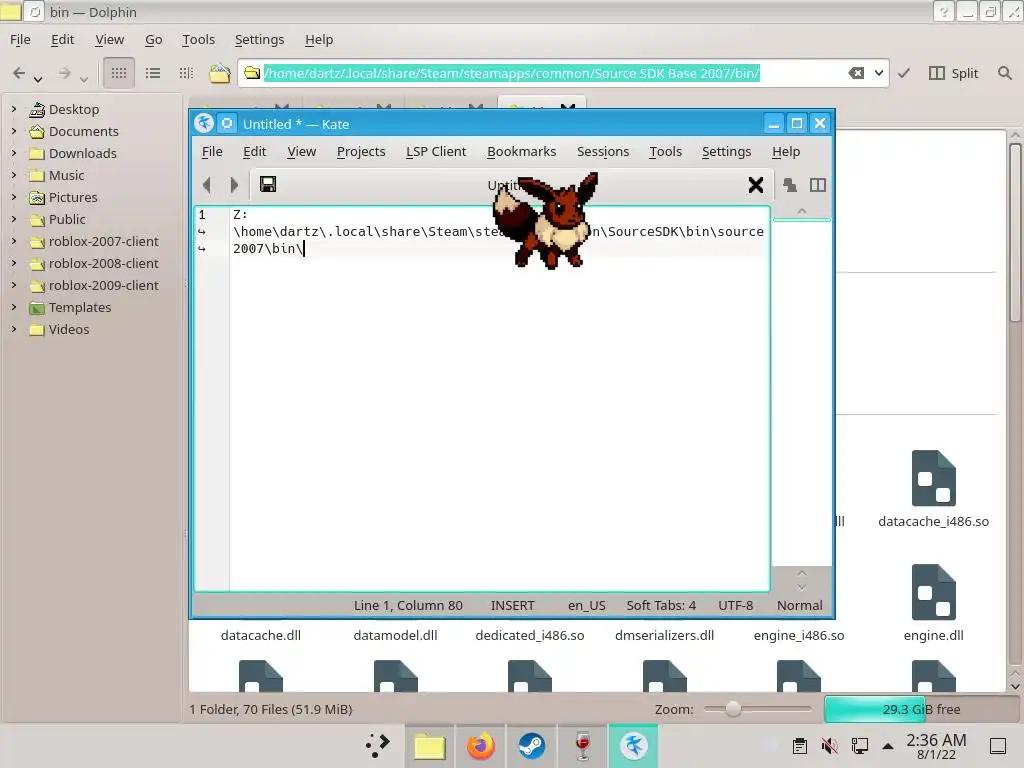Unmute audio via tray volume icon
Viewport: 1024px width, 768px height.
coord(829,745)
